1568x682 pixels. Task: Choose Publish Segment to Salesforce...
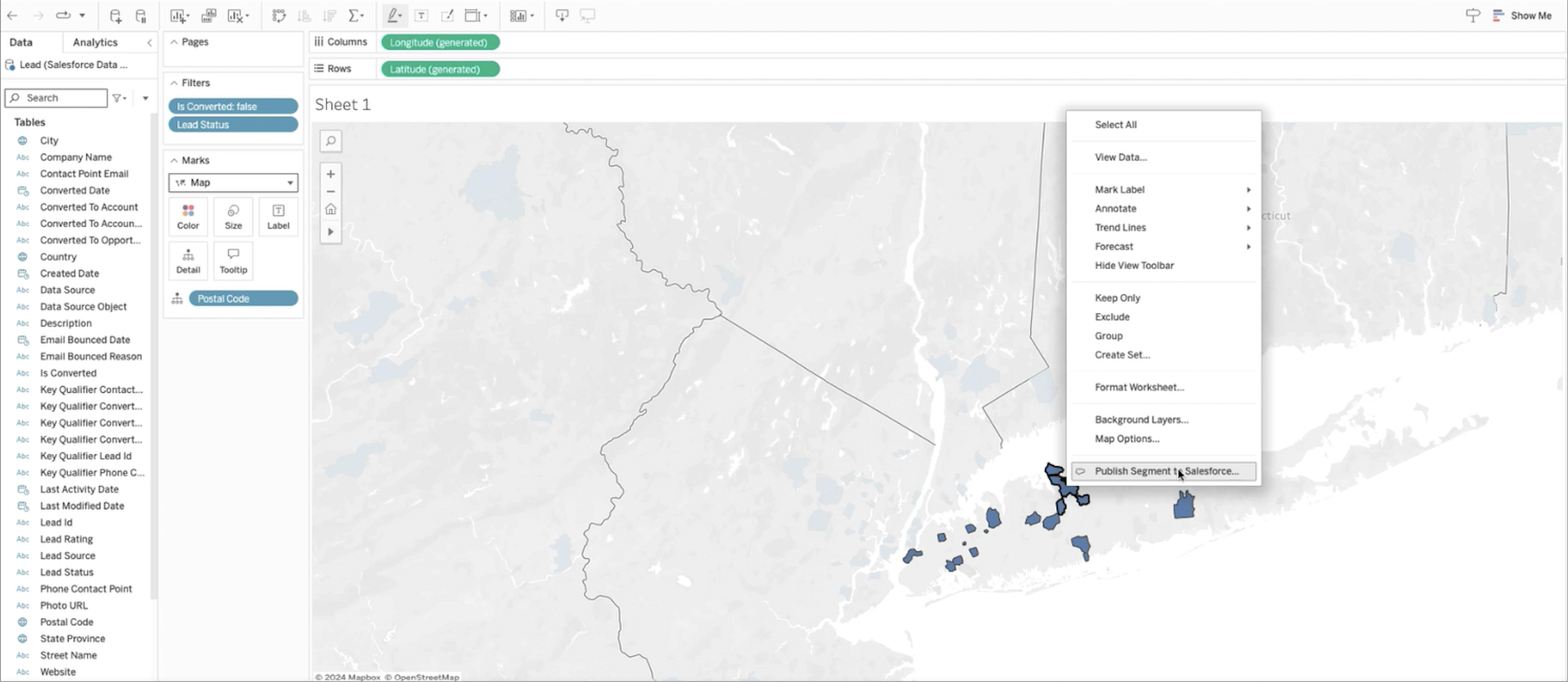point(1165,471)
